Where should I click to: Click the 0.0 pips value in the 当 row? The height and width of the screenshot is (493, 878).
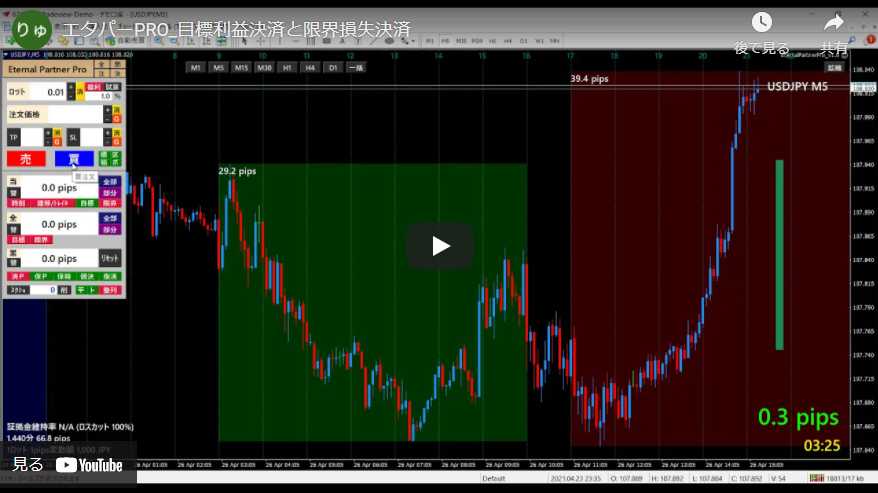[x=59, y=188]
